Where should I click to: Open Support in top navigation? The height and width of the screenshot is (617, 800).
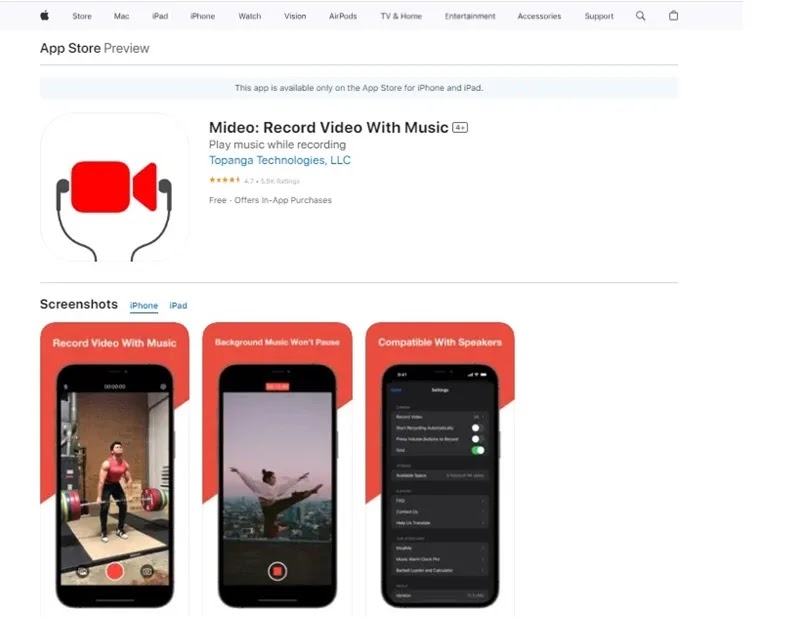[599, 16]
